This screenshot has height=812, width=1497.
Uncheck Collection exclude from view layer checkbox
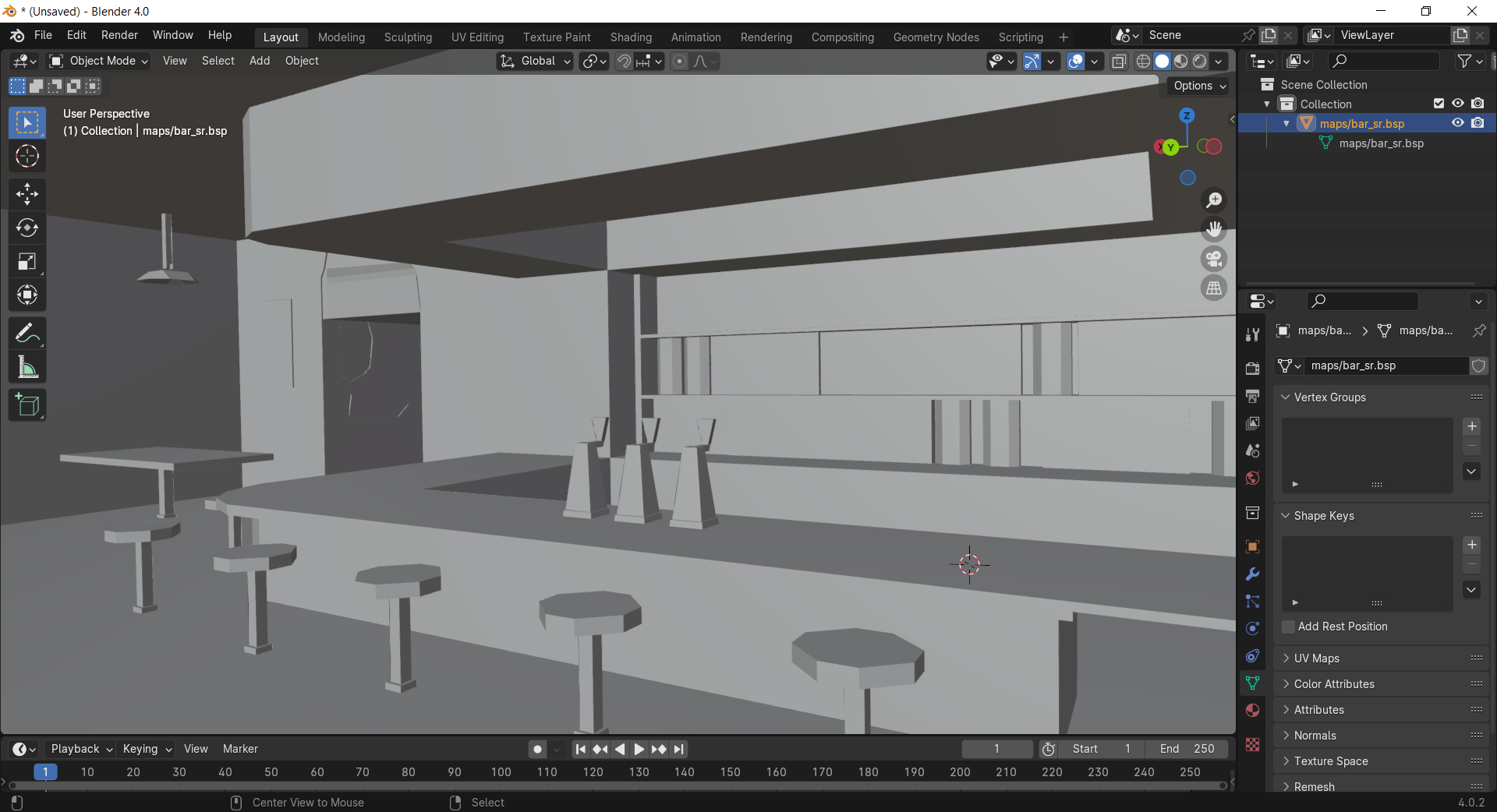(x=1439, y=104)
